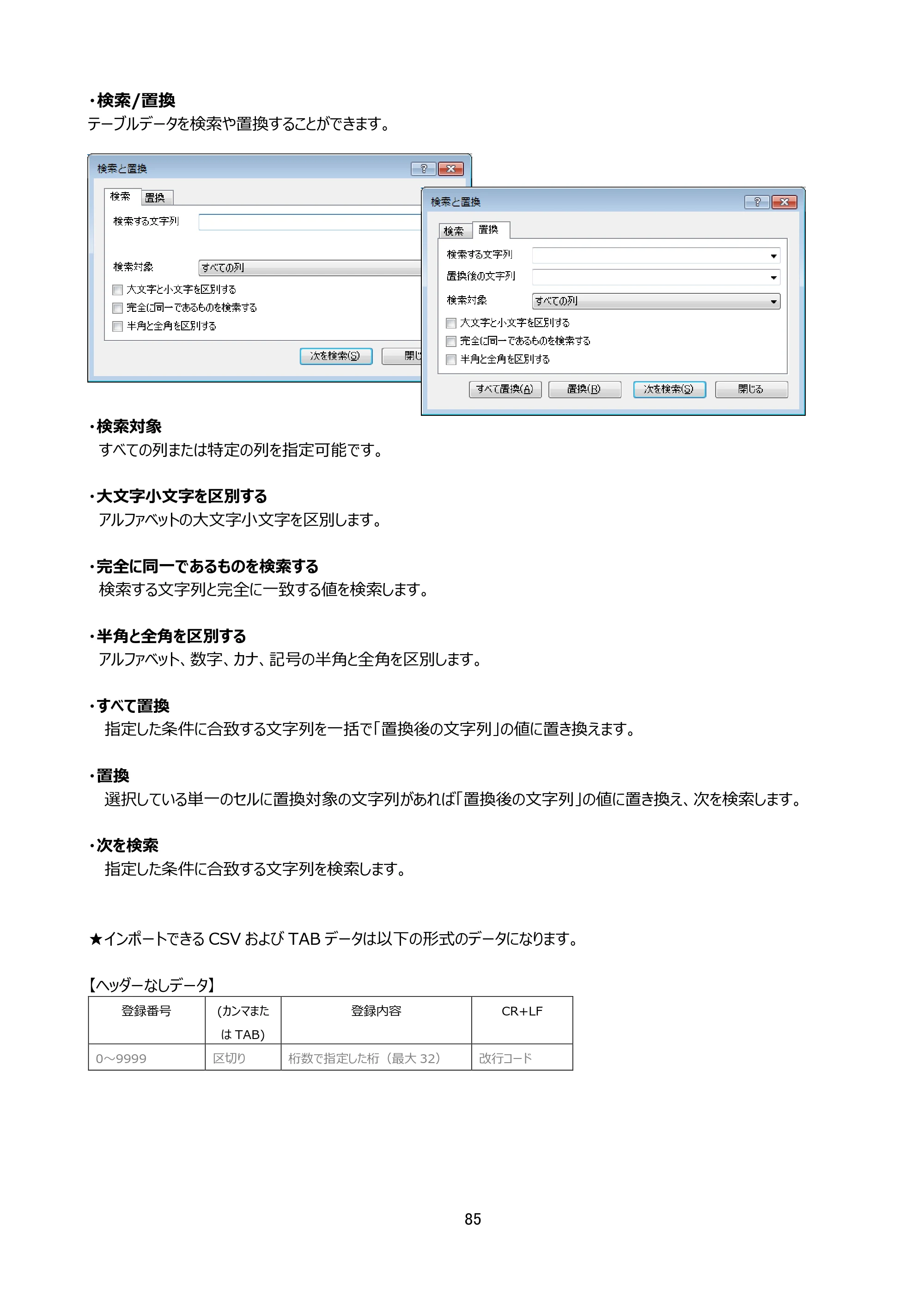The image size is (924, 1307).
Task: Open 検索対象 すべての列 dropdown in front dialog
Action: (x=656, y=301)
